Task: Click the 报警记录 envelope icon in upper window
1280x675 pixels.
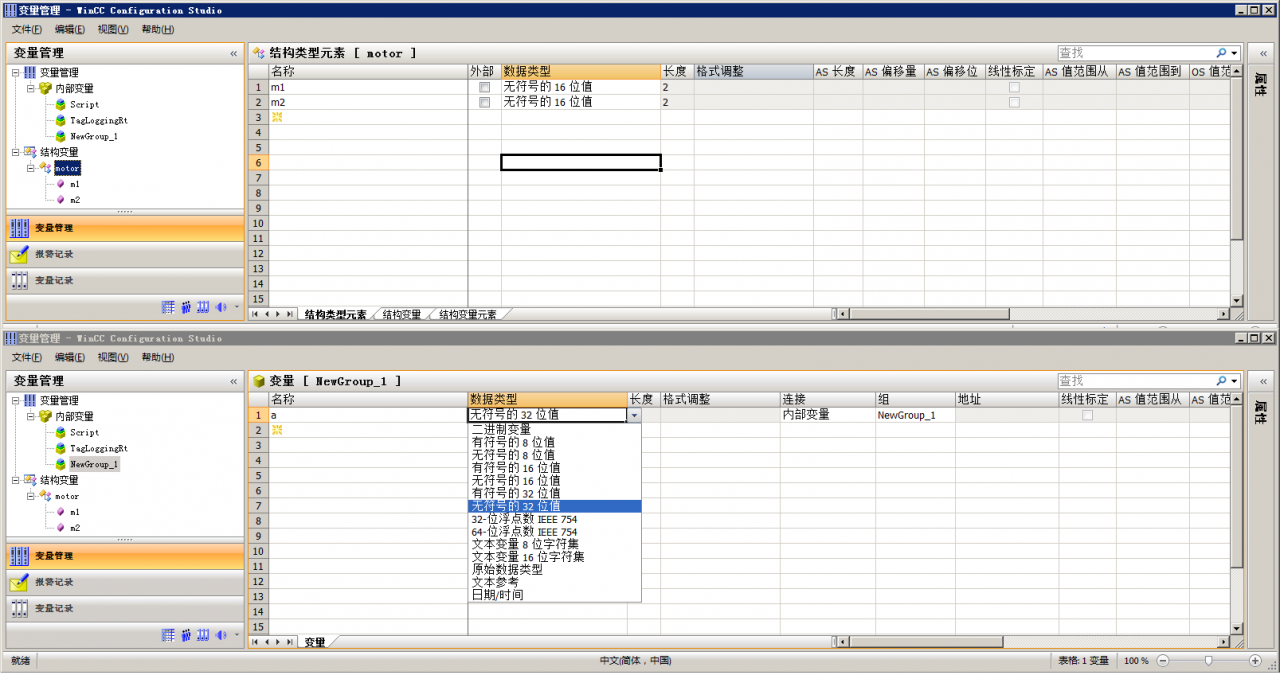Action: 19,254
